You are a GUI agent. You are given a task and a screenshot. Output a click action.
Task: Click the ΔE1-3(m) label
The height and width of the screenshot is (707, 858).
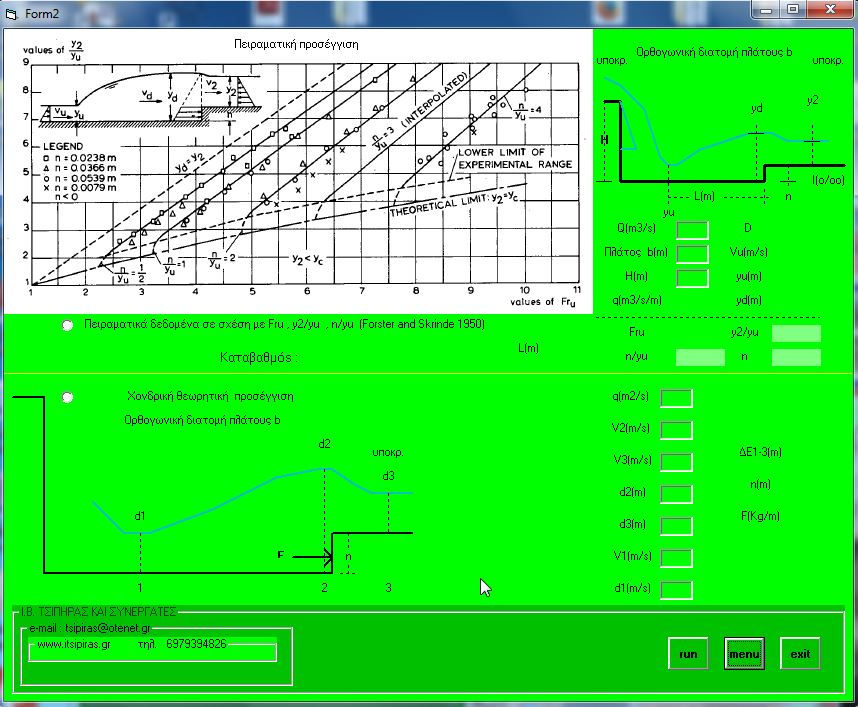(760, 452)
